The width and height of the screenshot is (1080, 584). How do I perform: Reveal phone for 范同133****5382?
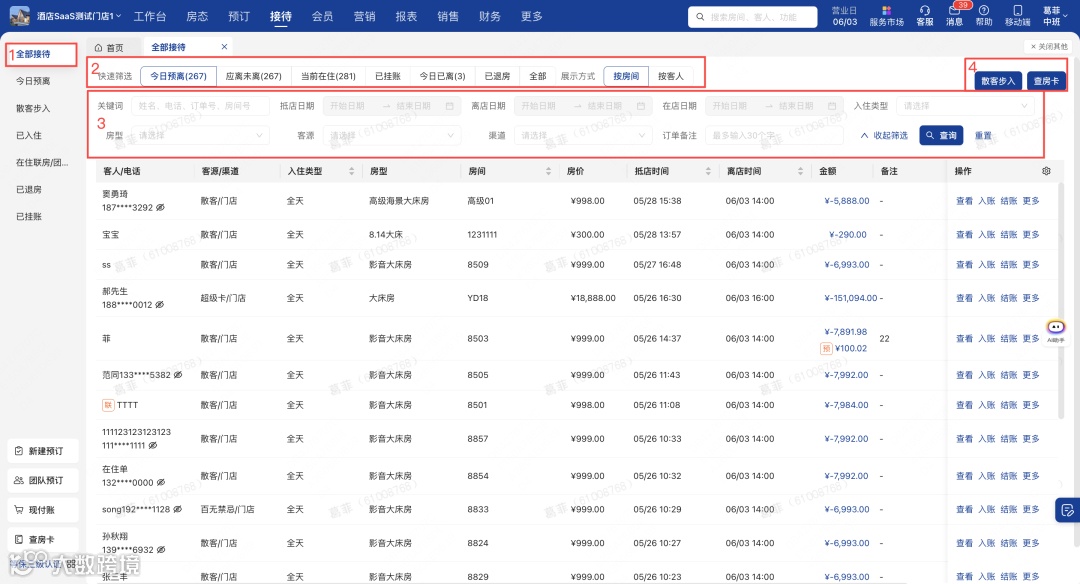[178, 375]
